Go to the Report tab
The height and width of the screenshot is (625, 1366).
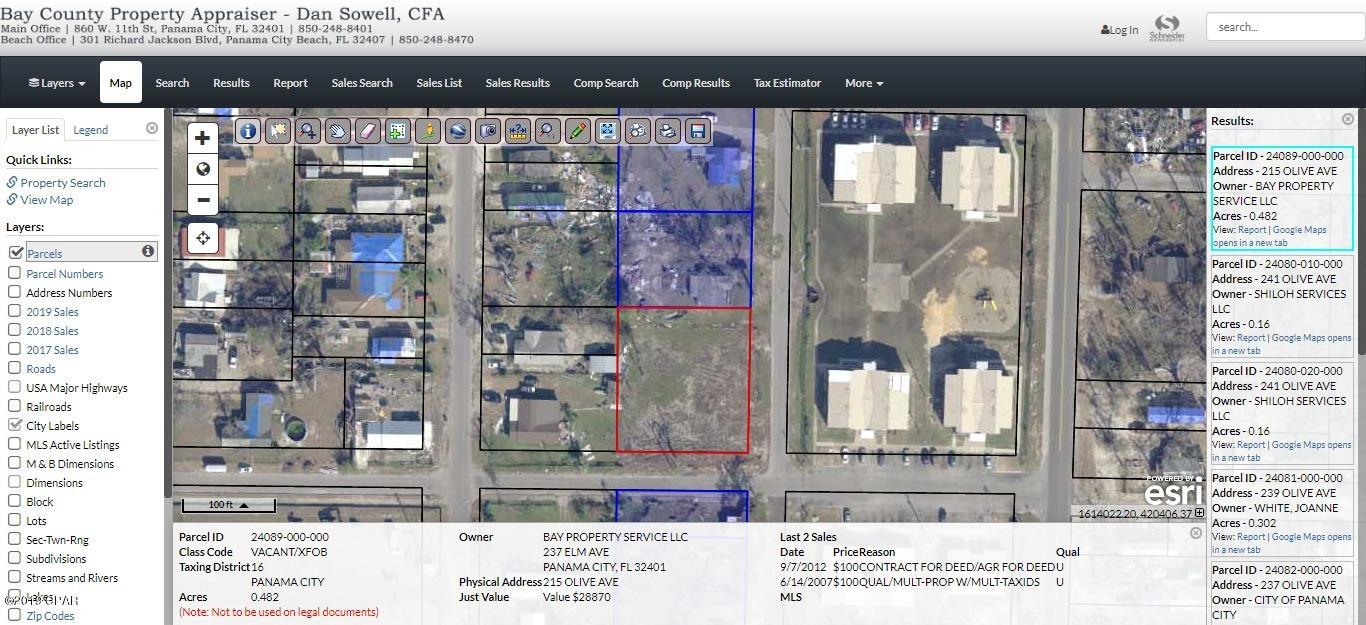coord(290,83)
